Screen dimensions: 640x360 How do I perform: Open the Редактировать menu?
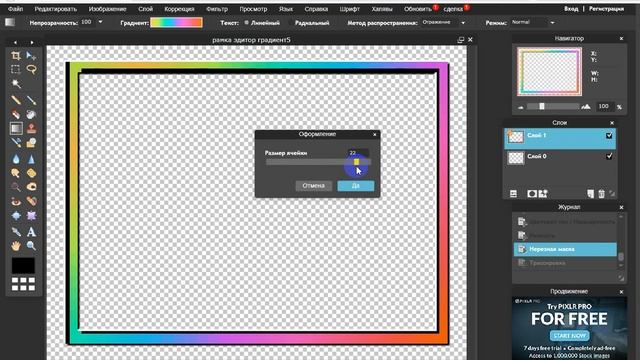(x=56, y=9)
